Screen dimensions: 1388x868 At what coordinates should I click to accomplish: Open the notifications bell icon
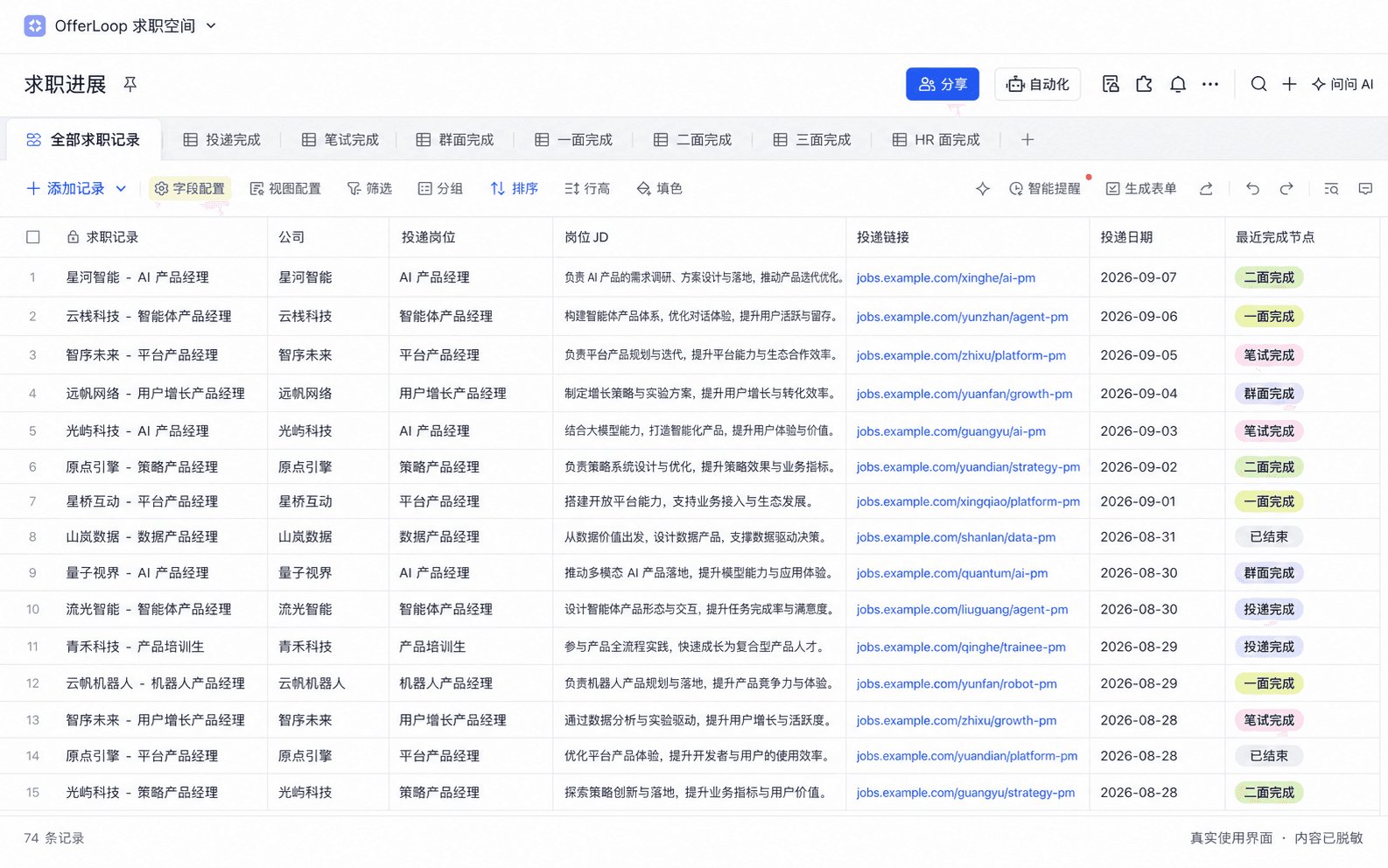click(1178, 84)
